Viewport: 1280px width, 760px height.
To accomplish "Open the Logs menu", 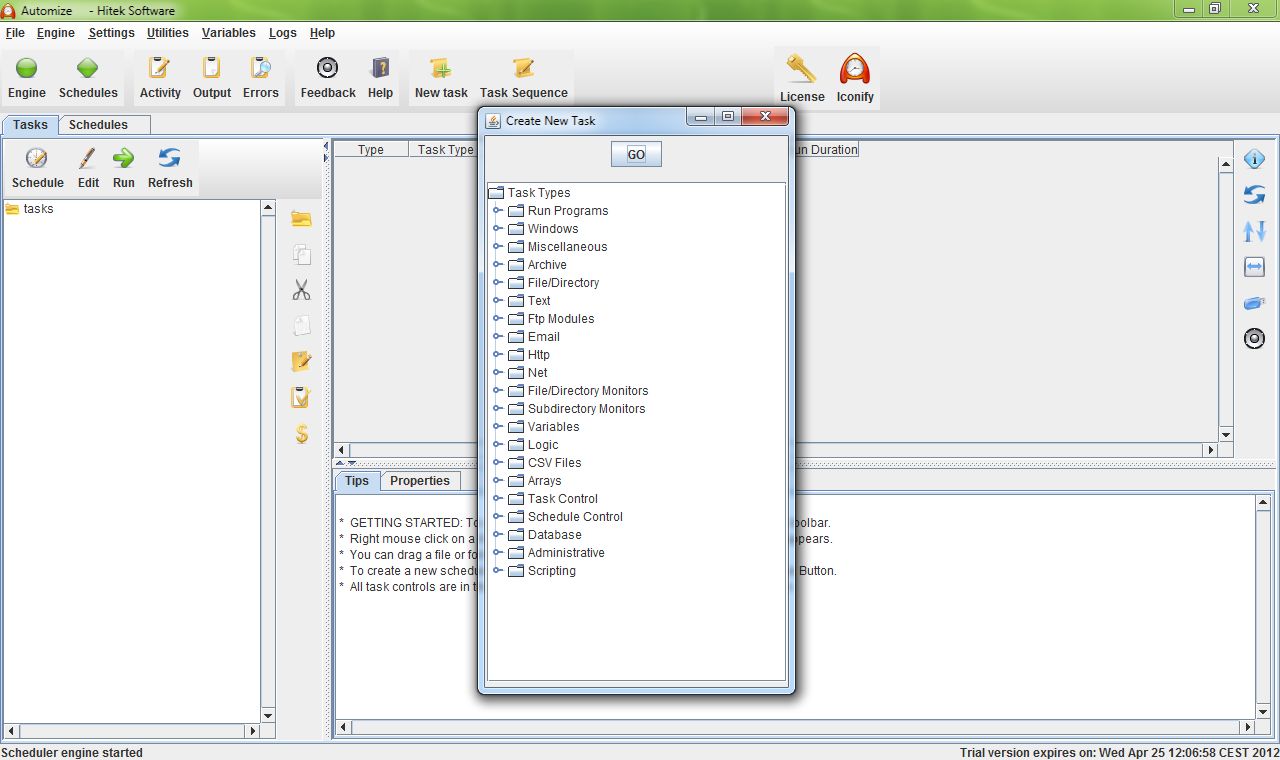I will (283, 33).
